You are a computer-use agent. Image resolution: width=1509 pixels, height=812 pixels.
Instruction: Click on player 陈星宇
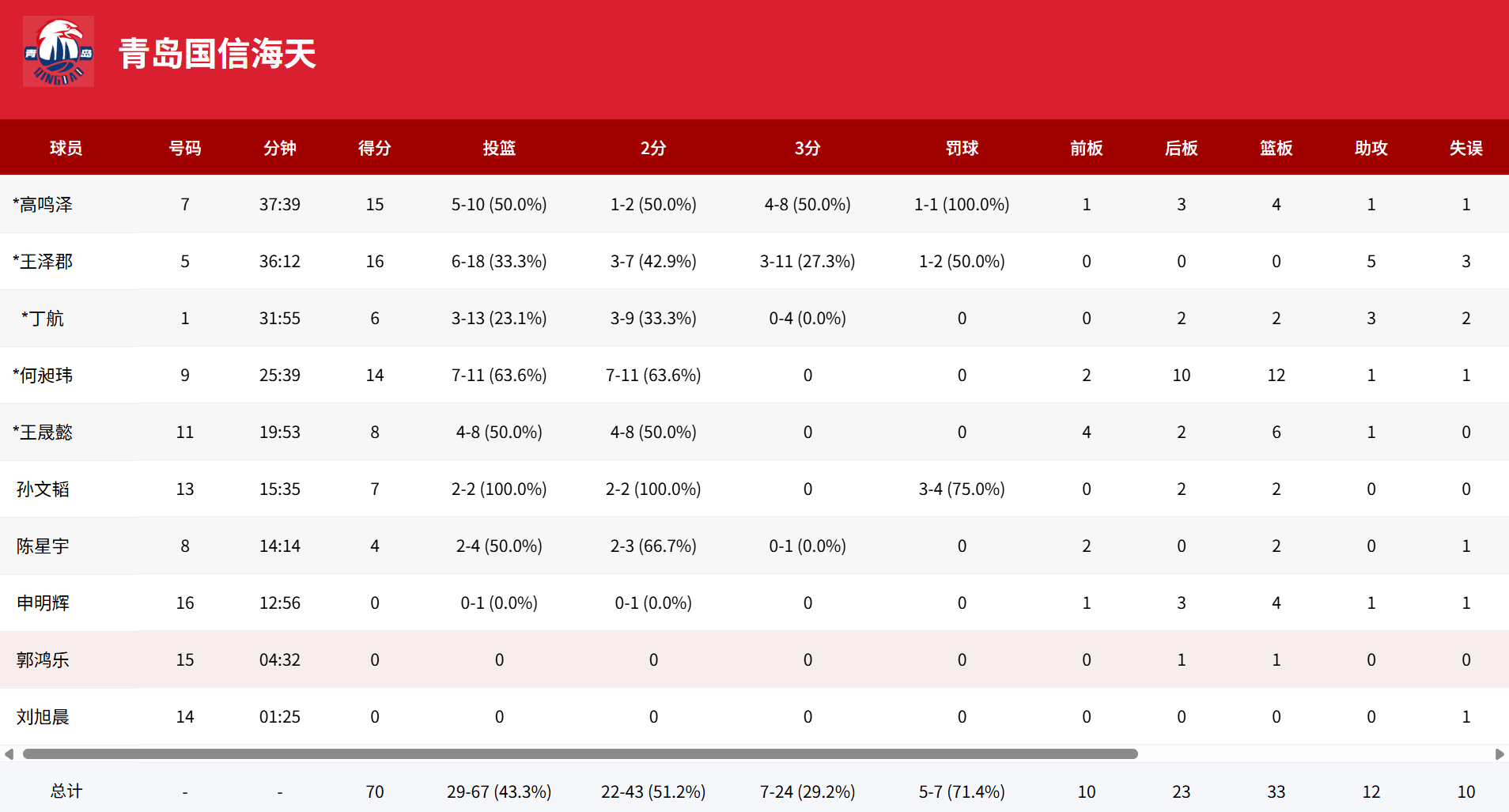click(43, 546)
